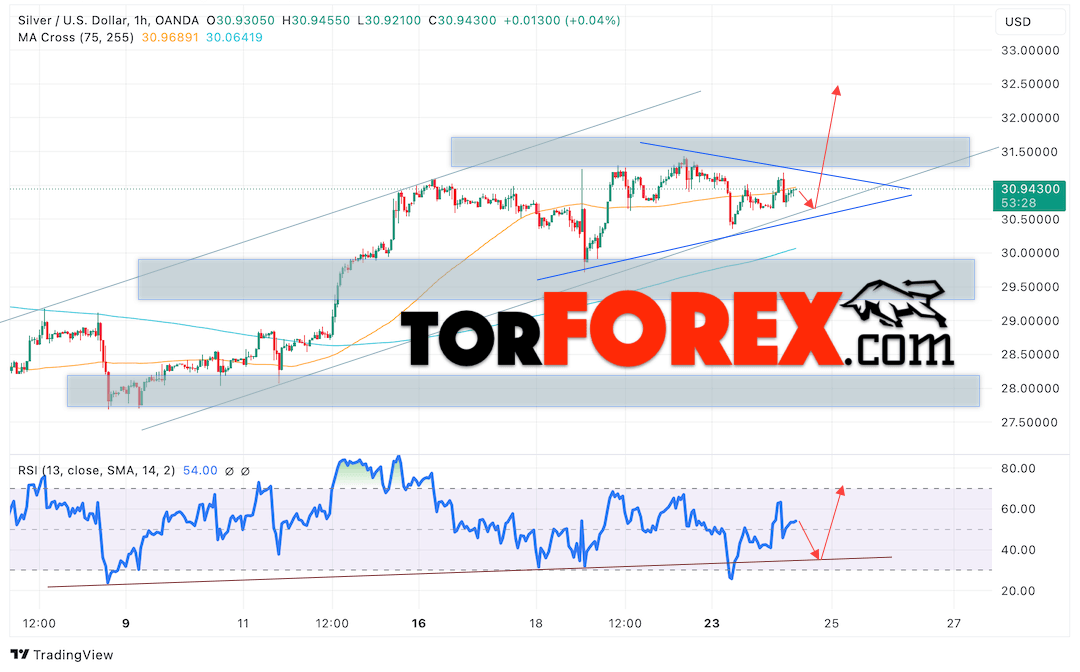Image resolution: width=1080 pixels, height=672 pixels.
Task: Click the RSI value 54.00
Action: 200,470
